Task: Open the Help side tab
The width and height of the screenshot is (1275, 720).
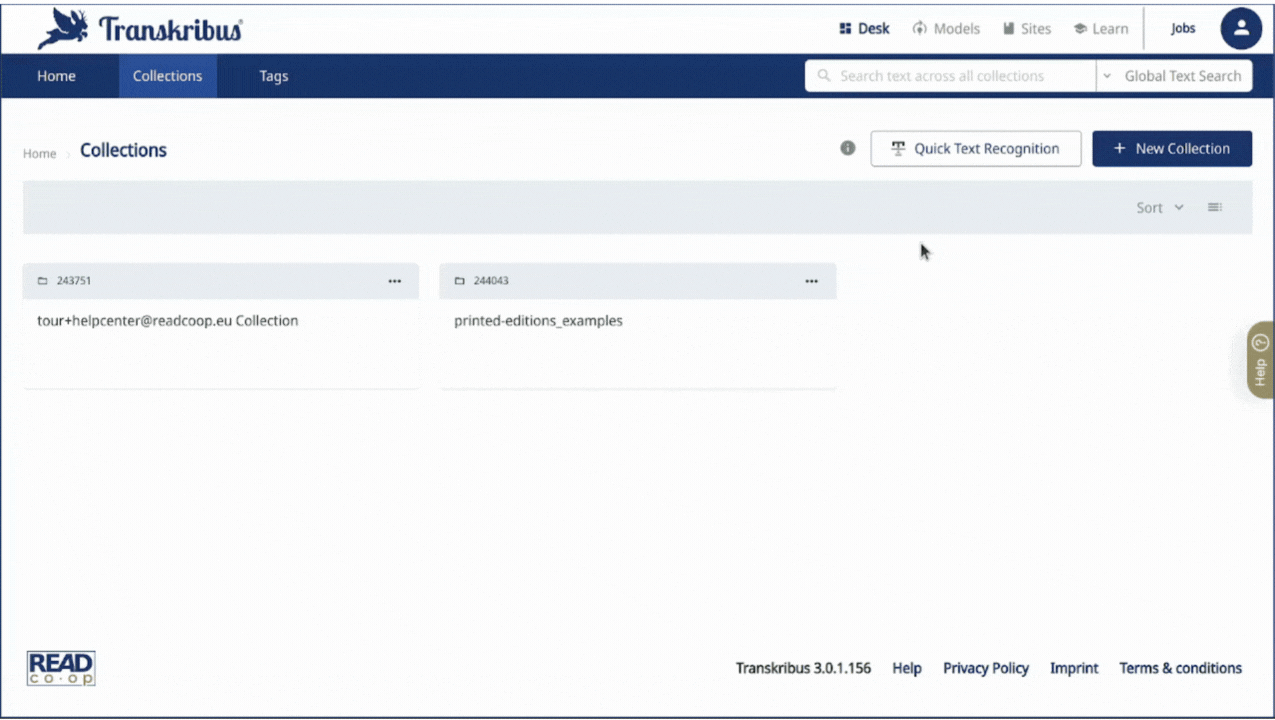Action: (x=1260, y=360)
